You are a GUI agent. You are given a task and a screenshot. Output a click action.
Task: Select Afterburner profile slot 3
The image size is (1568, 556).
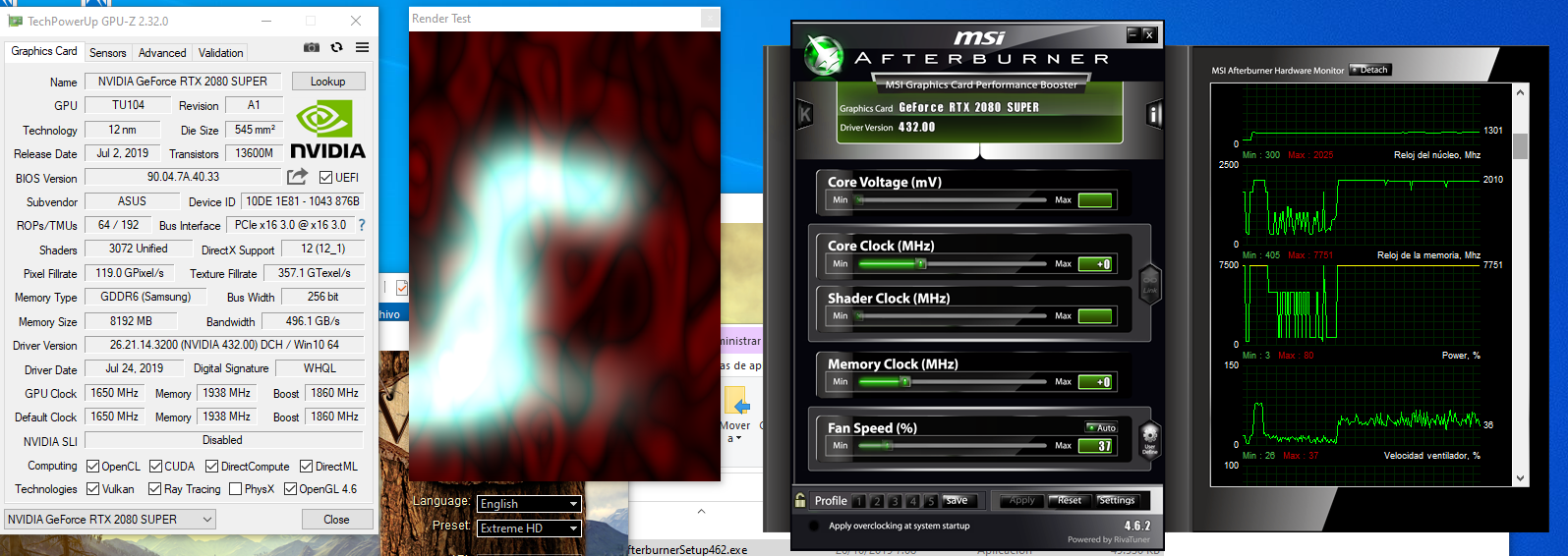coord(895,501)
